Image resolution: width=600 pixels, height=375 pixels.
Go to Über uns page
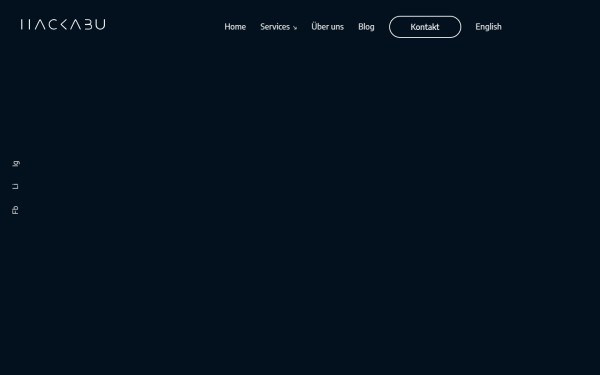328,26
